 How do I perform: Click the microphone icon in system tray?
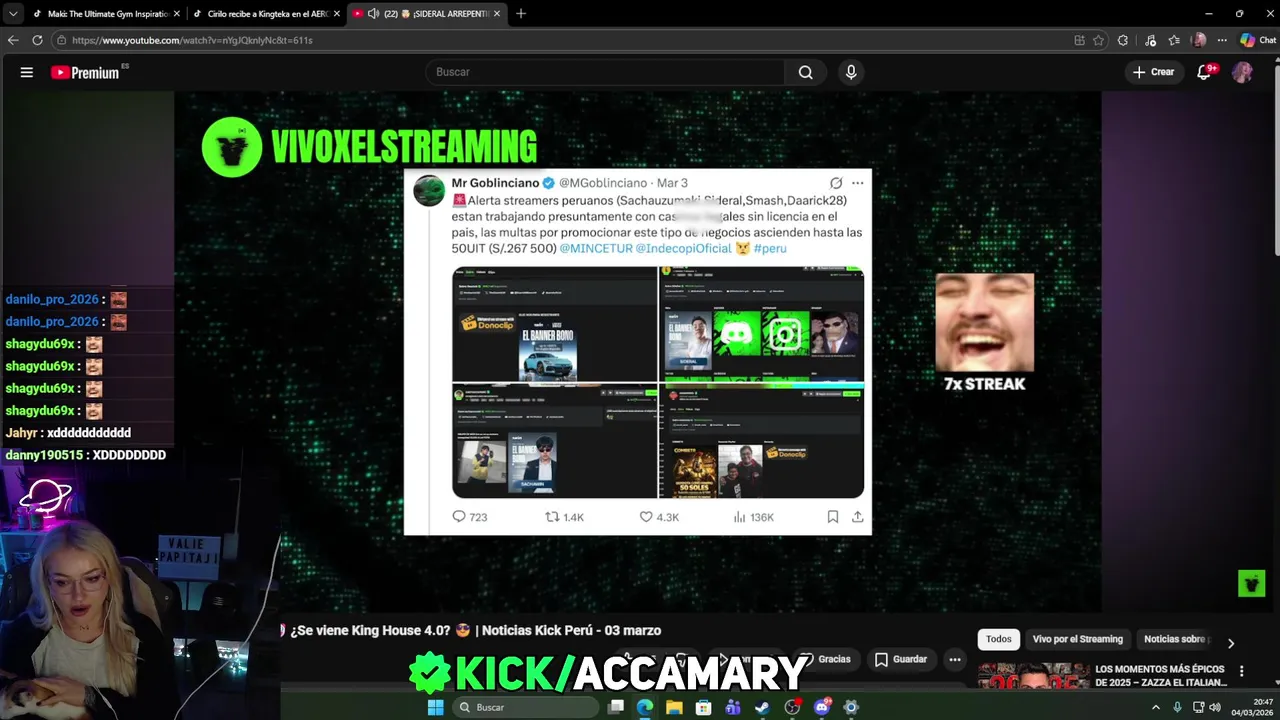point(1178,707)
